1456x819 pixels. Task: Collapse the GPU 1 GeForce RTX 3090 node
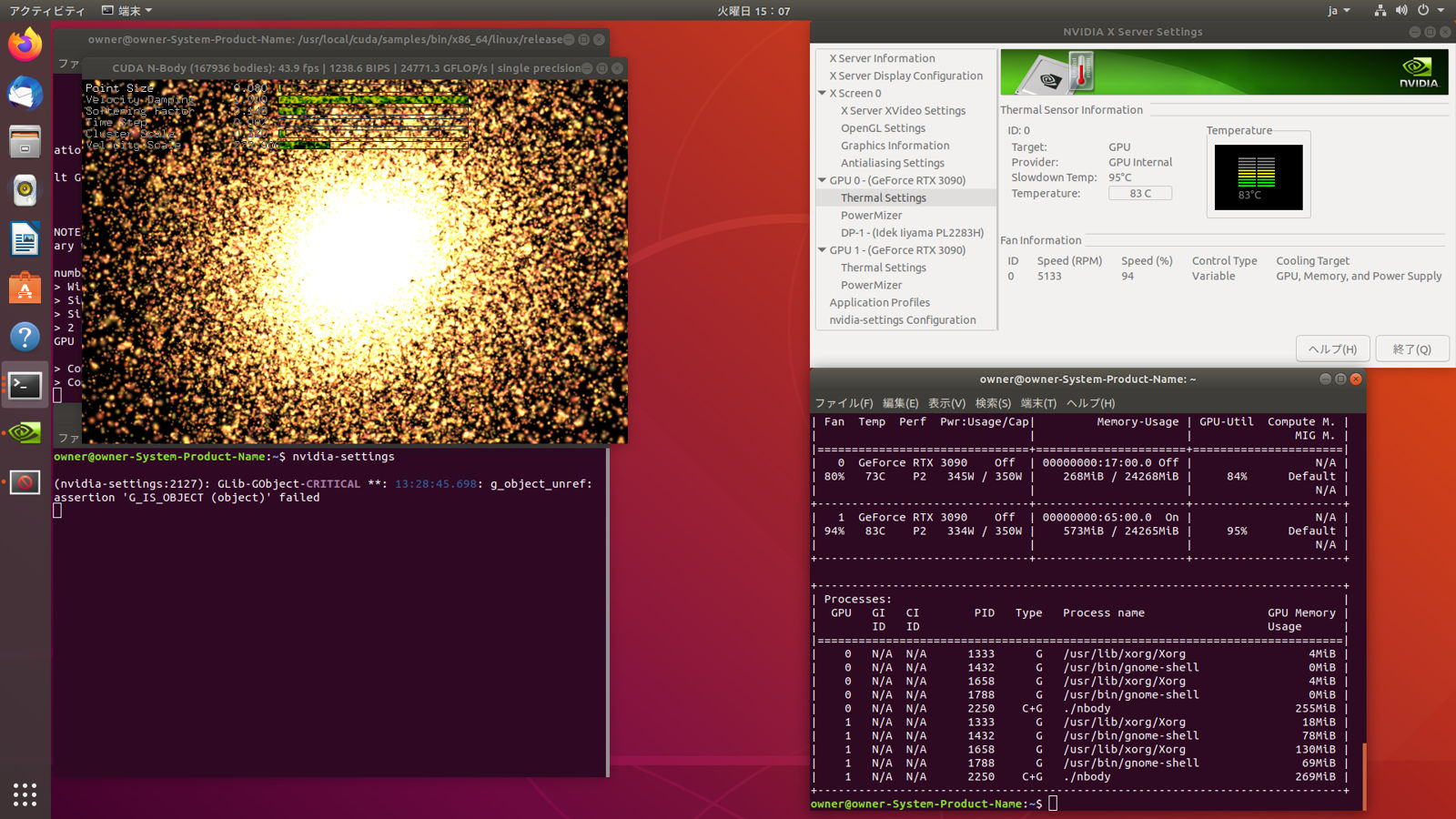(x=822, y=250)
